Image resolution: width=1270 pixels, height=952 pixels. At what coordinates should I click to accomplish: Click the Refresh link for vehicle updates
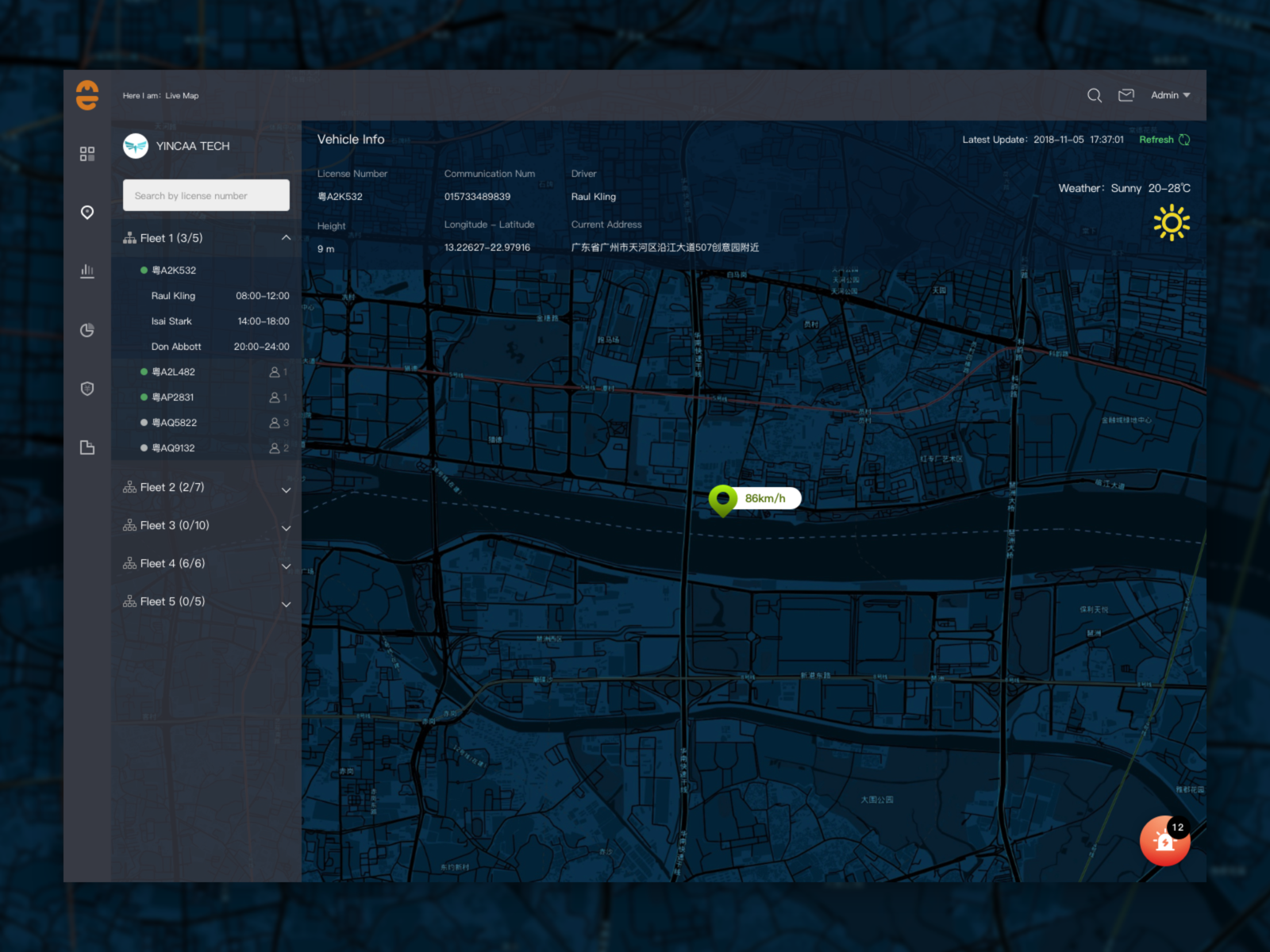1157,140
